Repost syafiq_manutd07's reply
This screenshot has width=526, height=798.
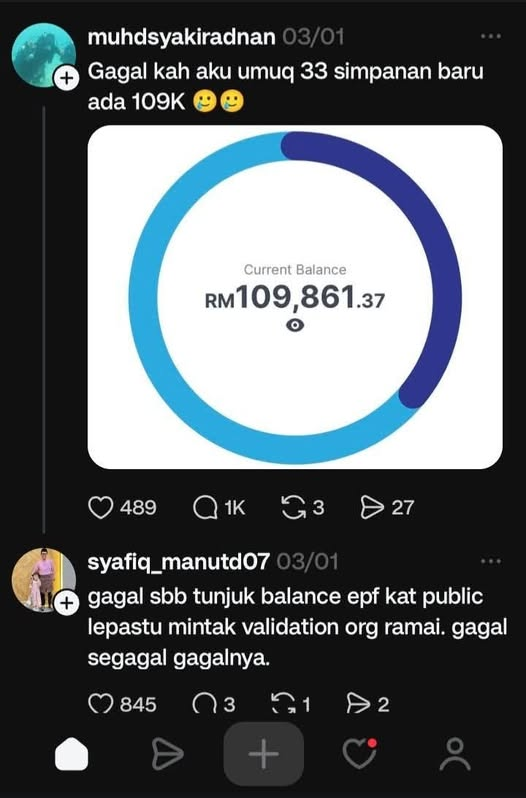click(283, 704)
